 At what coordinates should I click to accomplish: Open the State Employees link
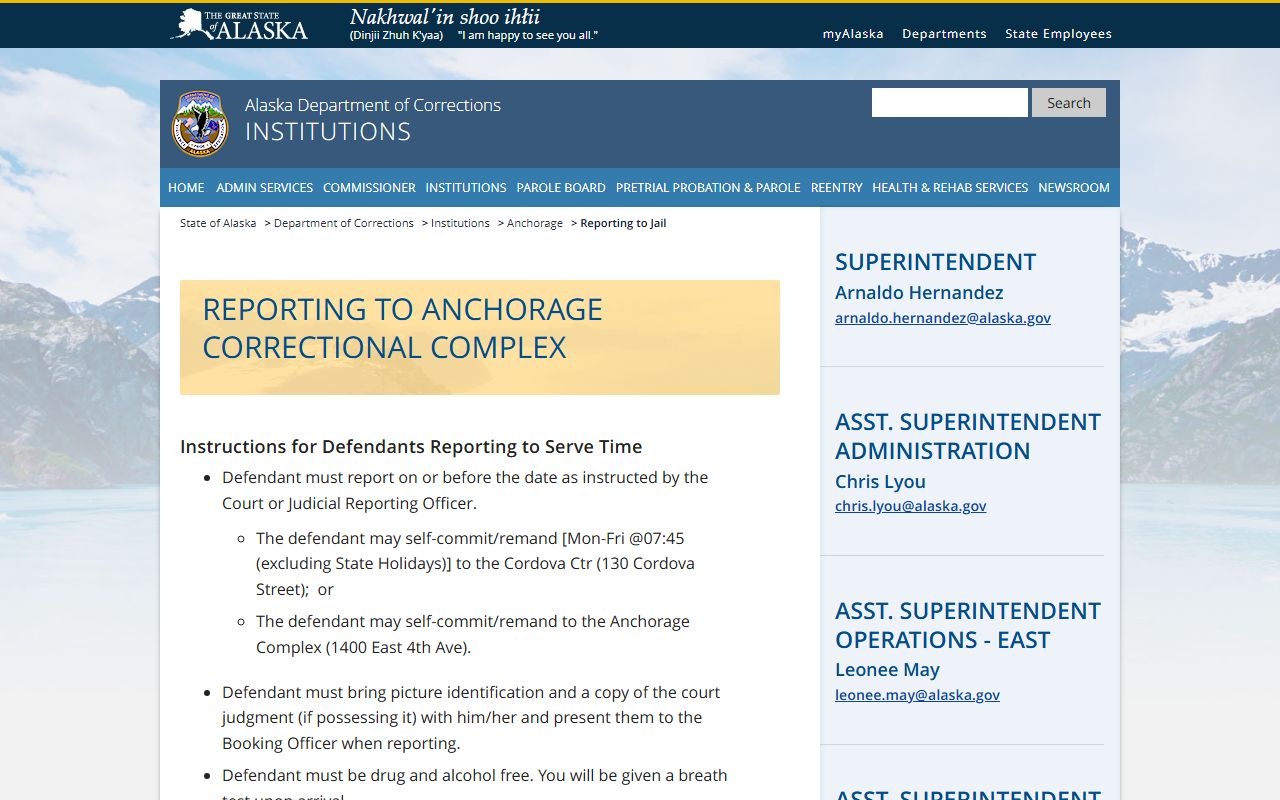coord(1058,34)
